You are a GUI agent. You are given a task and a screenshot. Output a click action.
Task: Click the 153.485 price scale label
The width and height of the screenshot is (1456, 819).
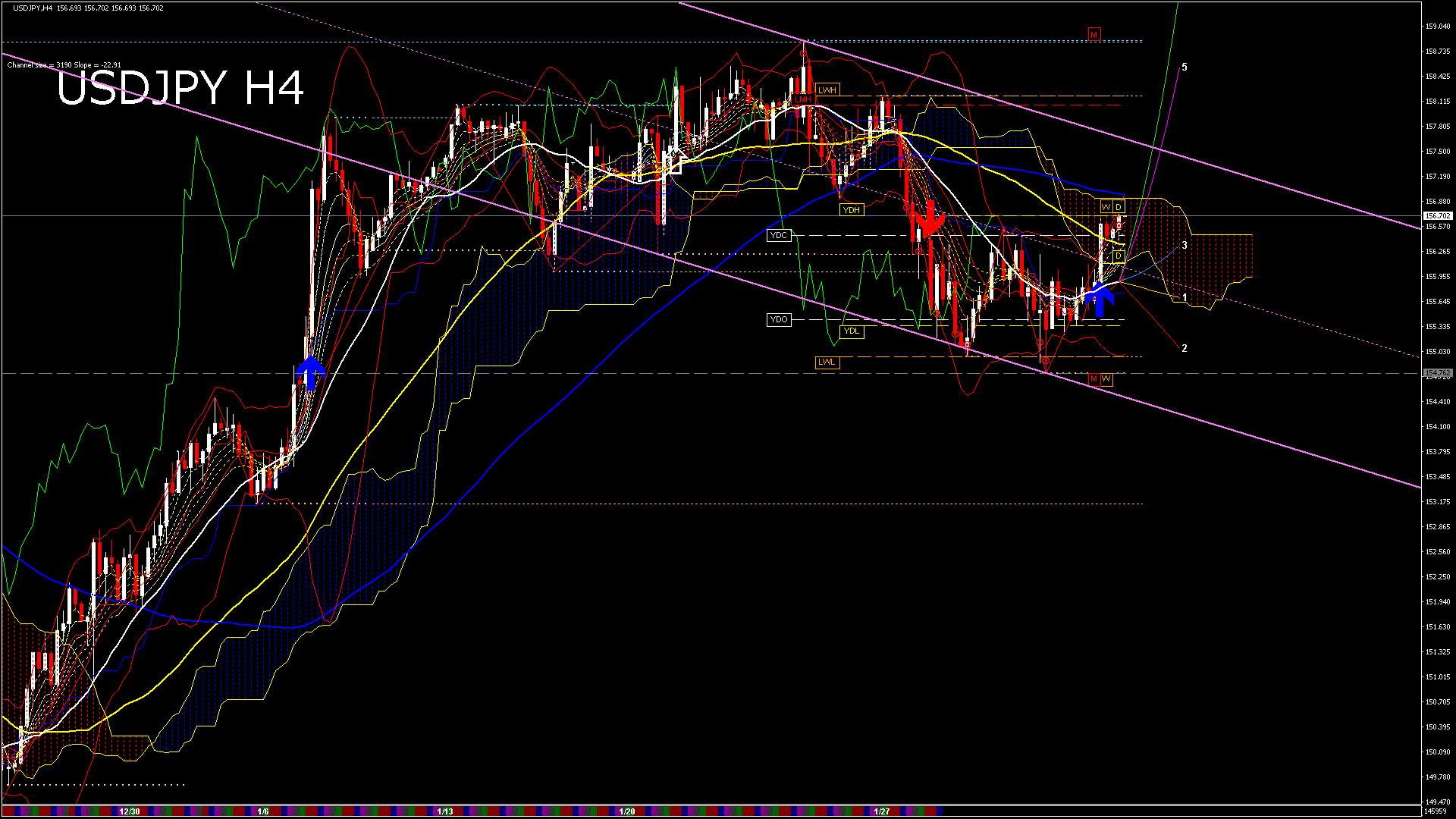pyautogui.click(x=1438, y=477)
